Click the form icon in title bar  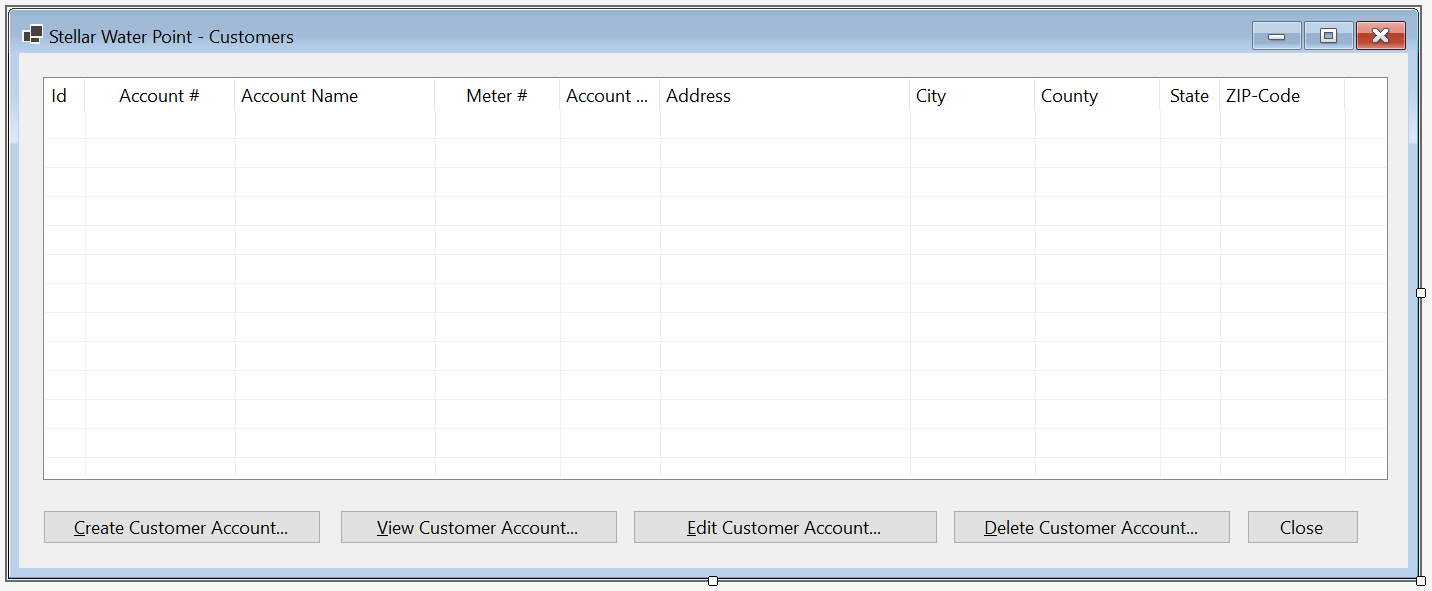tap(33, 36)
